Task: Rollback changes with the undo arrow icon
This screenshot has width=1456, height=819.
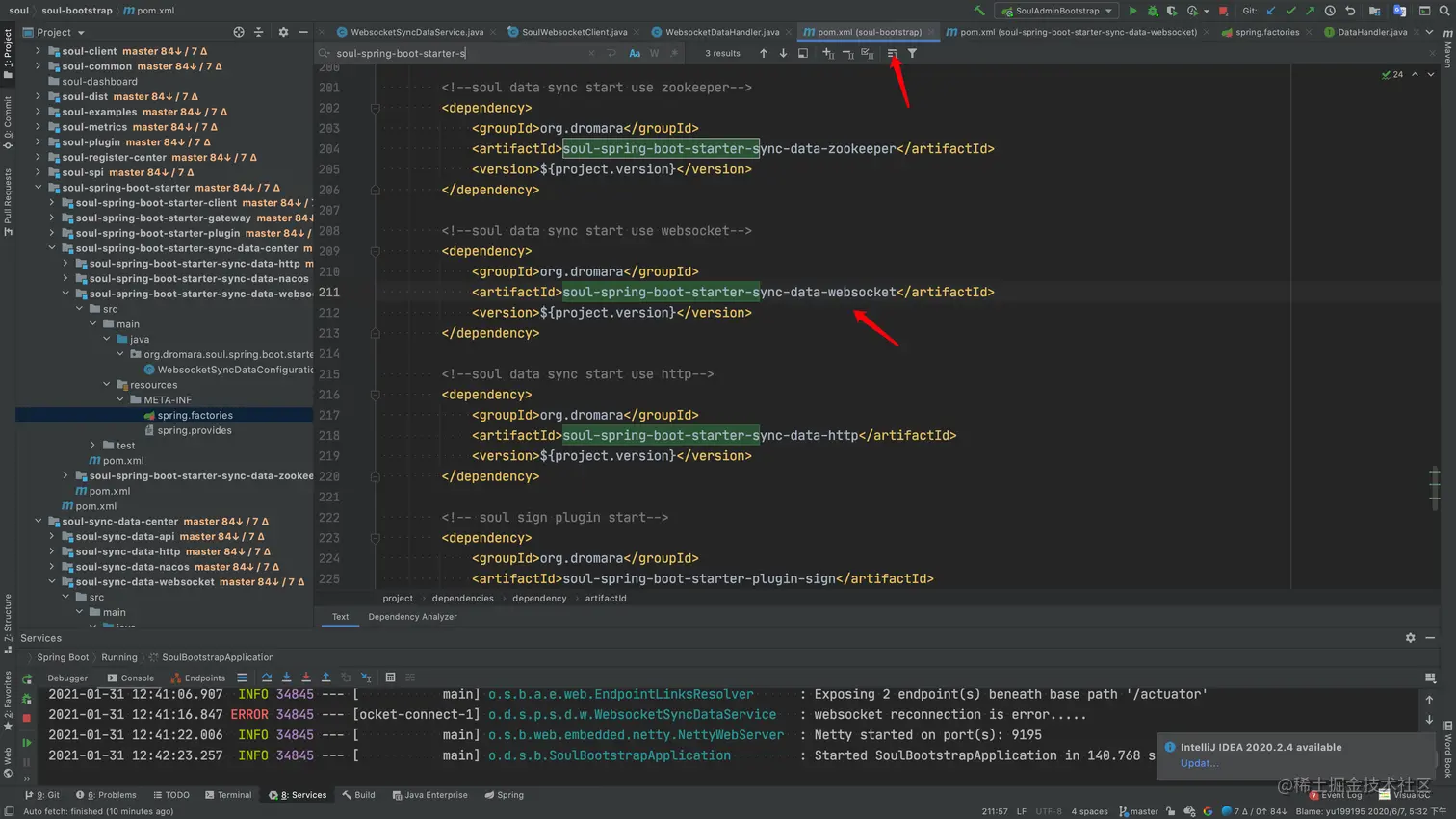Action: tap(1350, 11)
